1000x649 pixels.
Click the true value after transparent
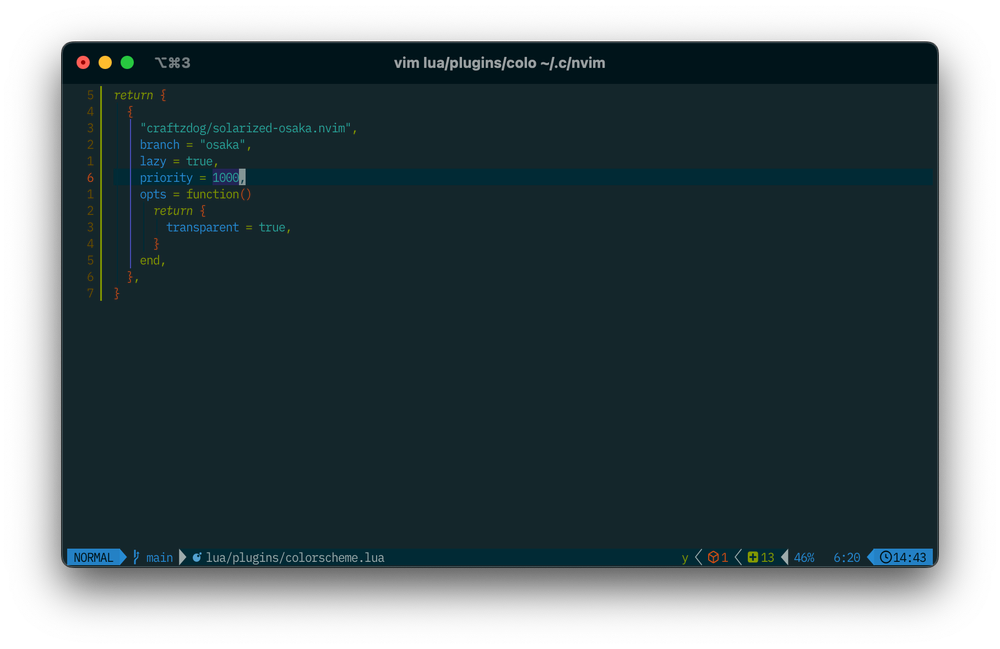[271, 227]
